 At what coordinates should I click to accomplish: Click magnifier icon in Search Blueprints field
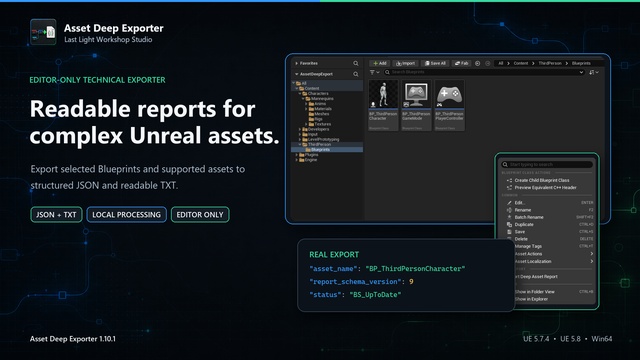[x=387, y=72]
